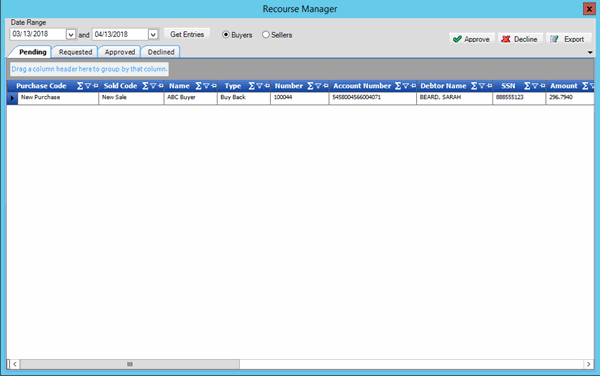Pin the Number column

pyautogui.click(x=326, y=86)
